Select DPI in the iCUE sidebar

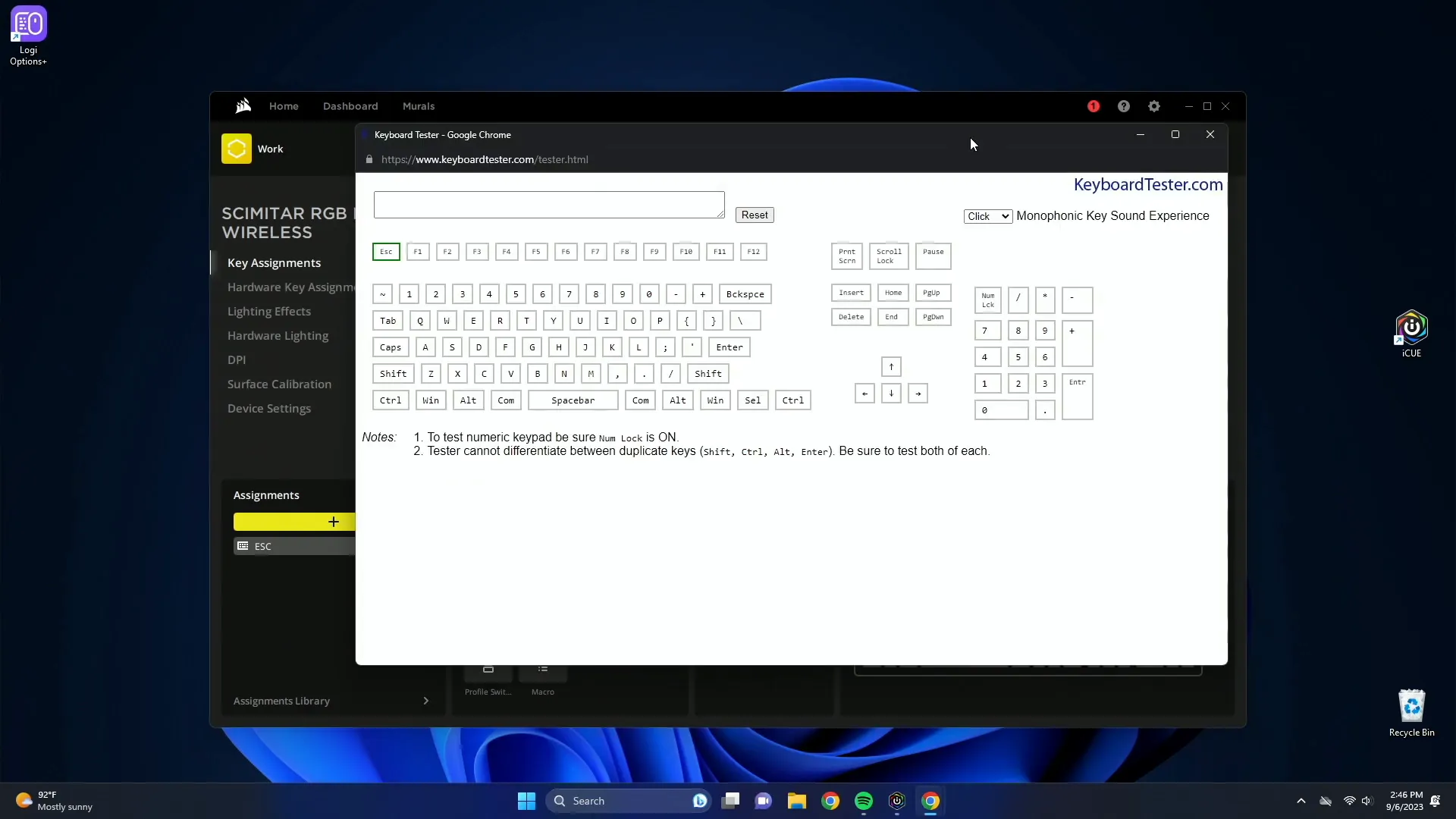point(237,360)
